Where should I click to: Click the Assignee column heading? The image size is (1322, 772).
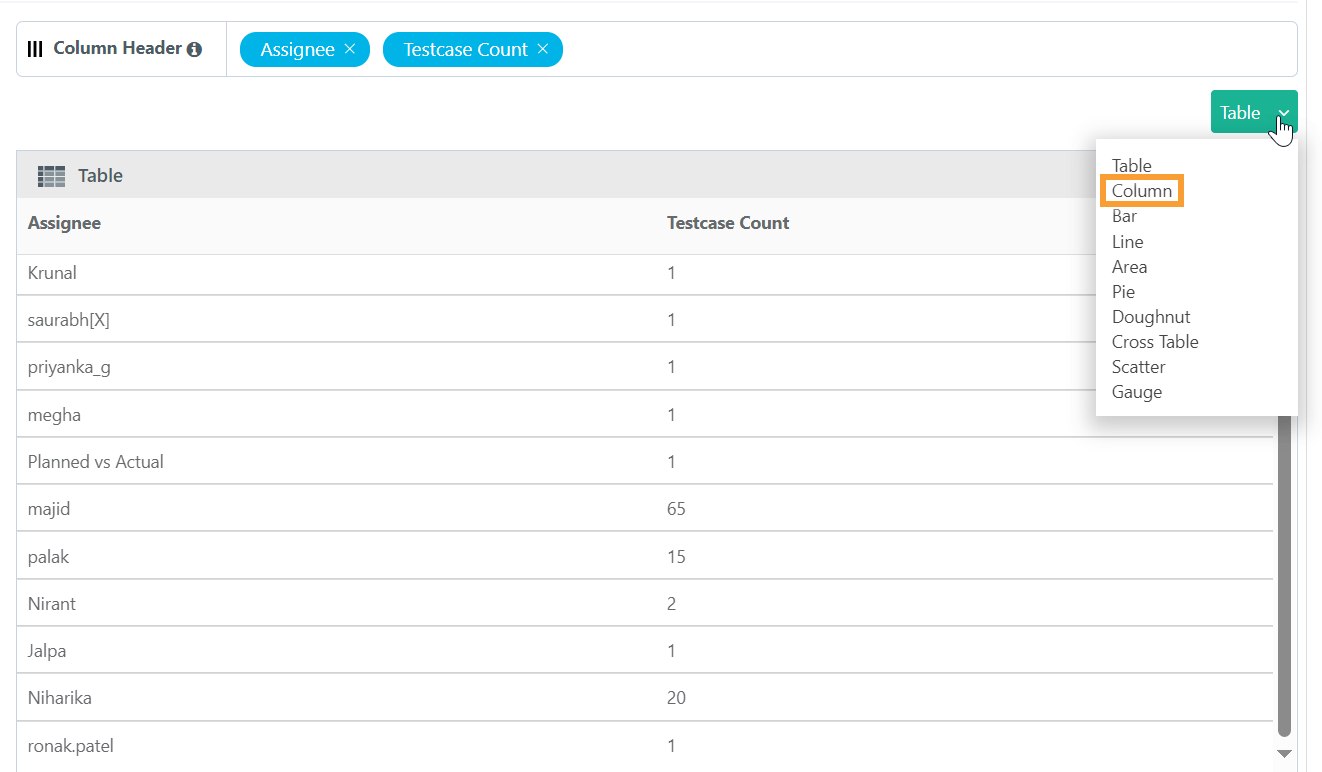[64, 223]
